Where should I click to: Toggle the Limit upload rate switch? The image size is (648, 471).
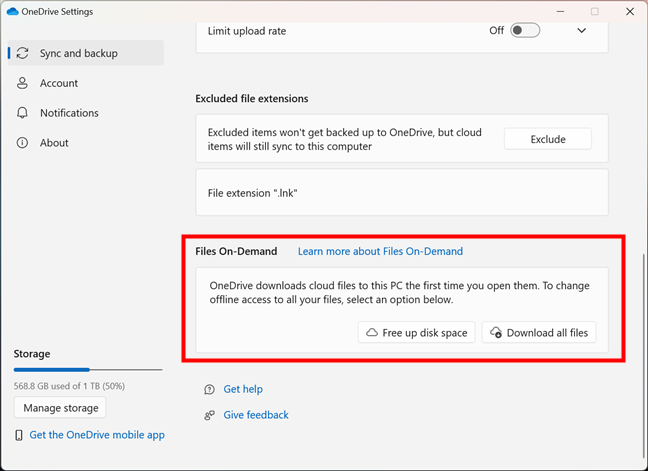coord(525,30)
